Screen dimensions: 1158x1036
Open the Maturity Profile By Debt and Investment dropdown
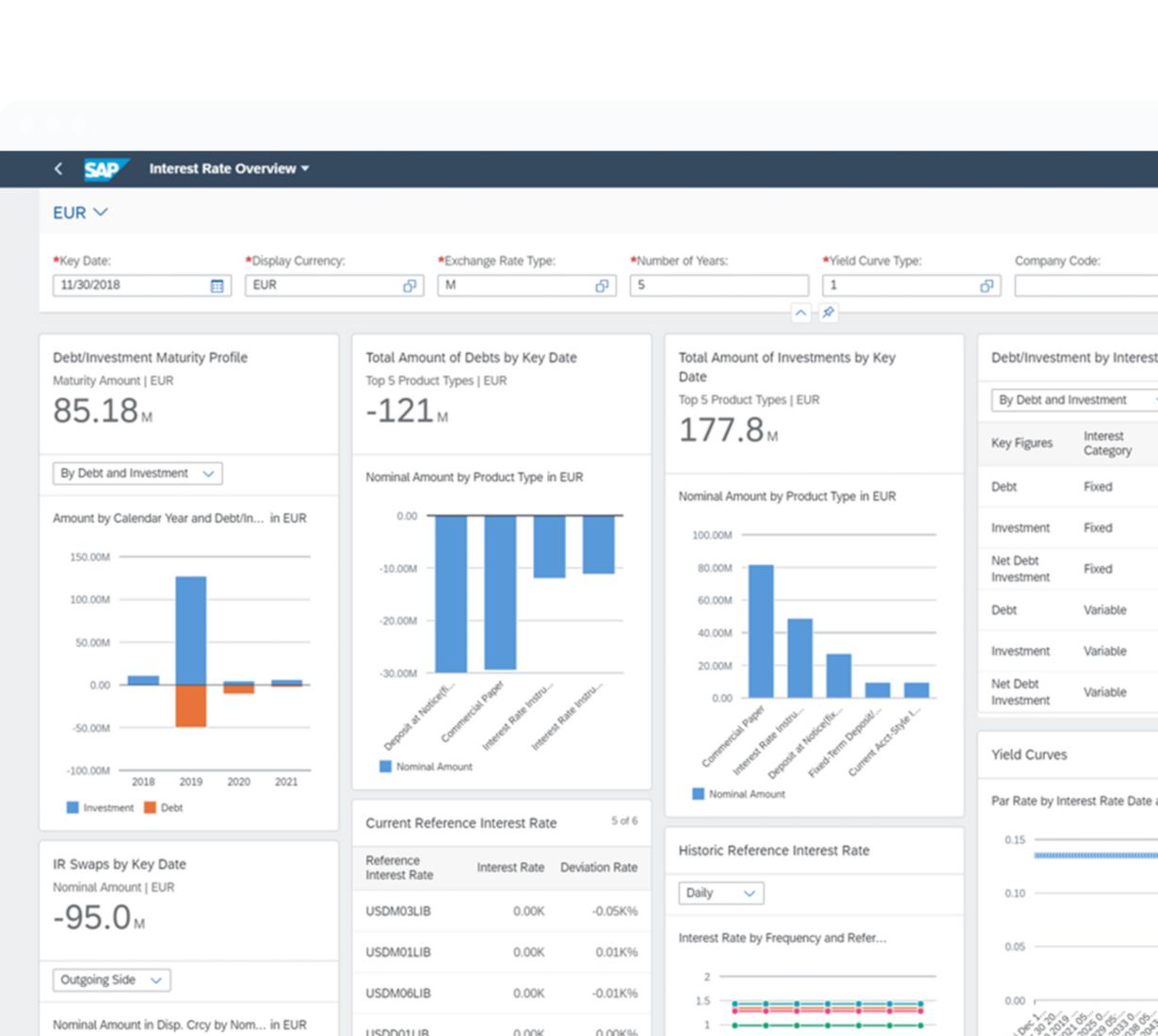(137, 474)
